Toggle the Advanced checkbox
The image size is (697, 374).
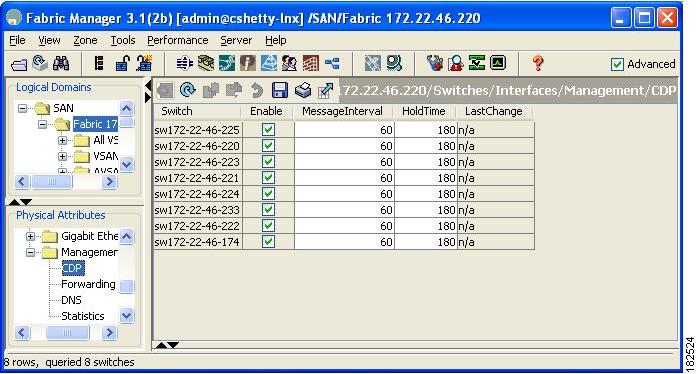coord(617,64)
